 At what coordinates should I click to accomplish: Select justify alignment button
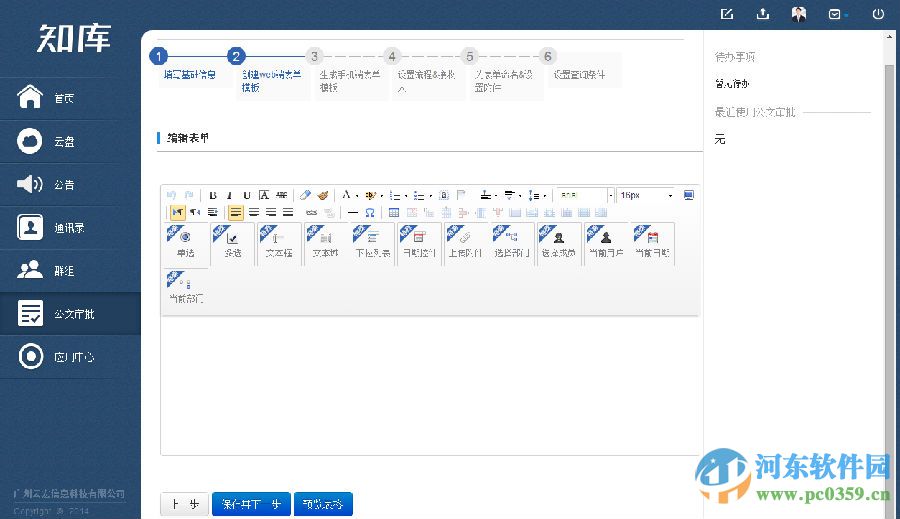pos(288,212)
